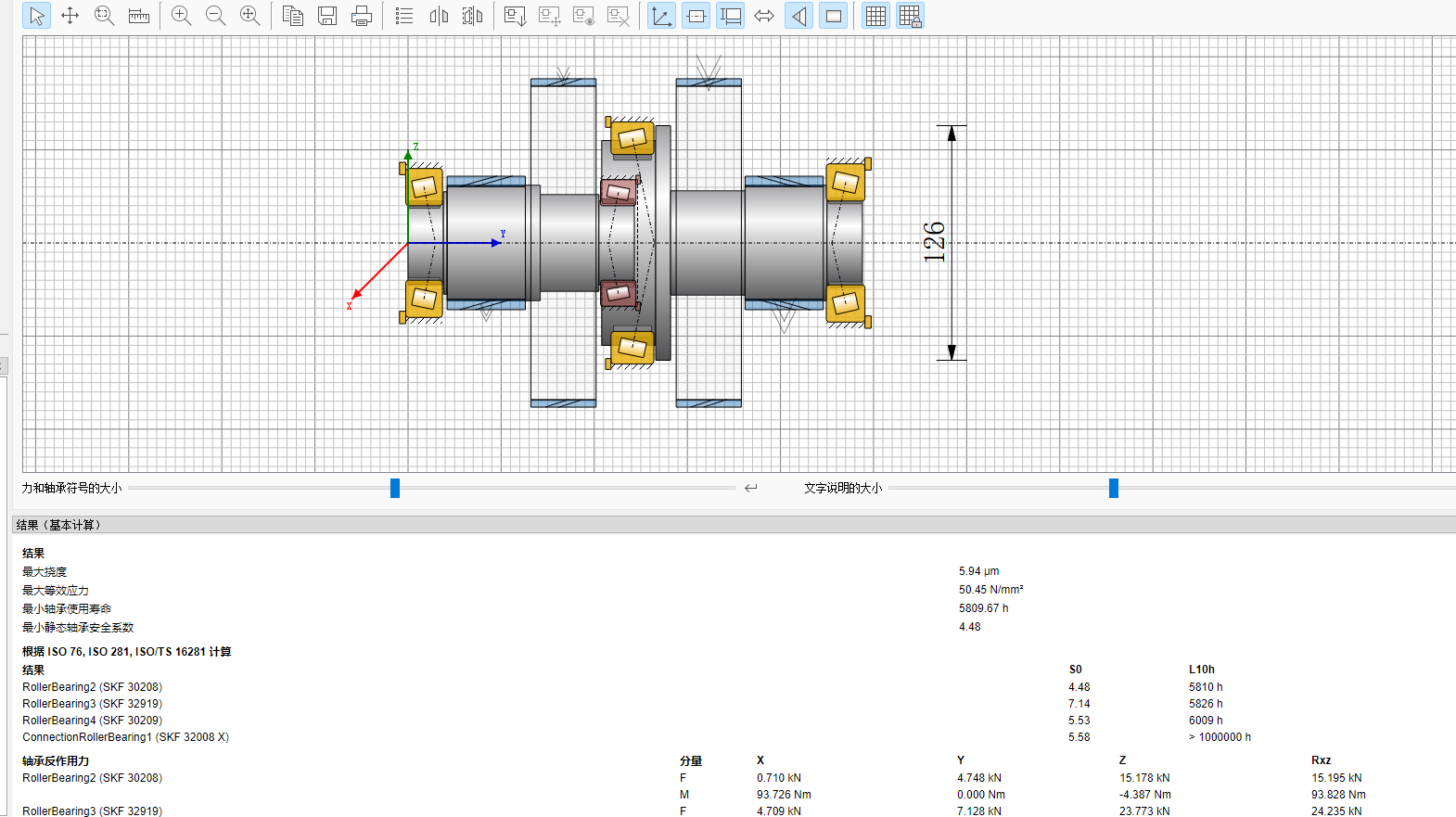Click the 15.178 kN Z force value
Viewport: 1456px width, 817px height.
click(x=1144, y=778)
